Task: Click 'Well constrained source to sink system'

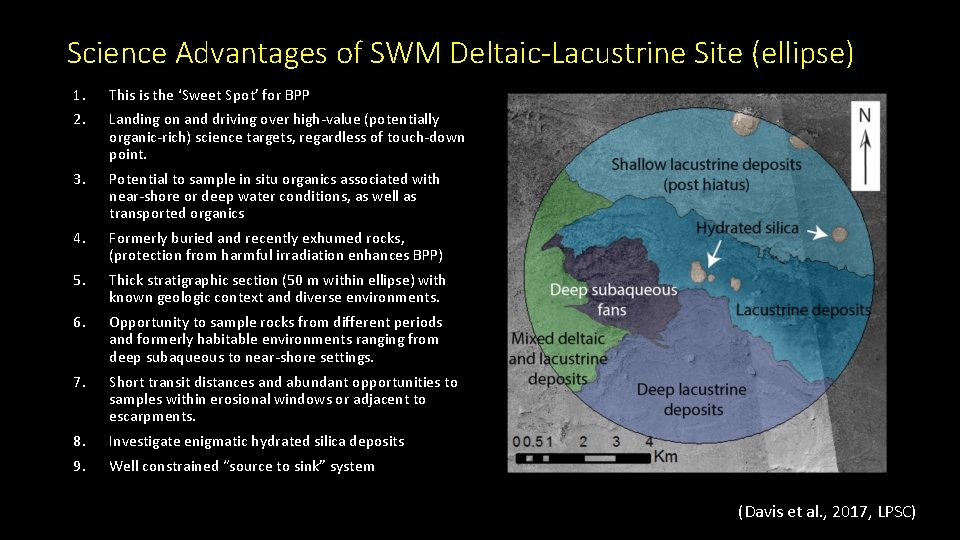Action: [241, 466]
